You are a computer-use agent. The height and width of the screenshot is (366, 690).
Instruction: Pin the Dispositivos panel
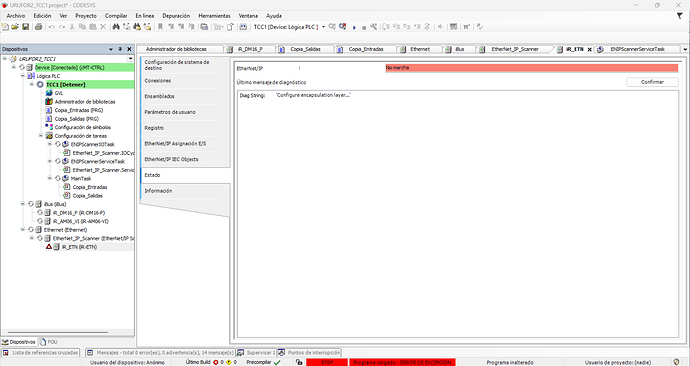tap(120, 49)
